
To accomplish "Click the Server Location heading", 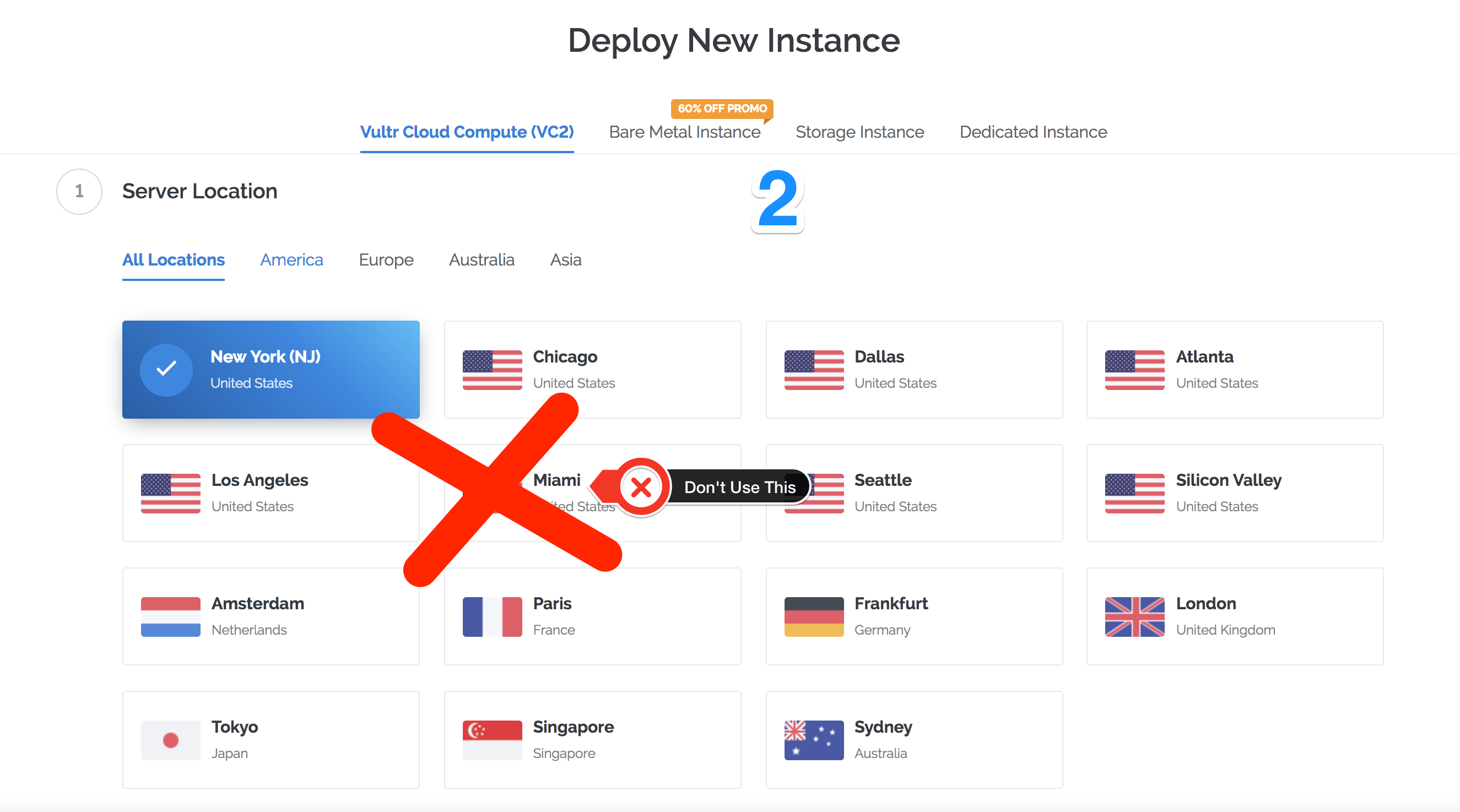I will (199, 192).
